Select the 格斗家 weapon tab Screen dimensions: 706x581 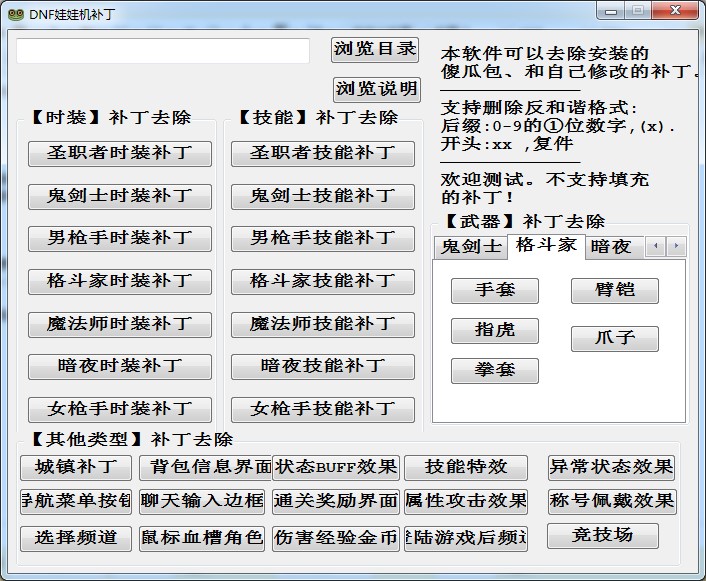click(546, 245)
